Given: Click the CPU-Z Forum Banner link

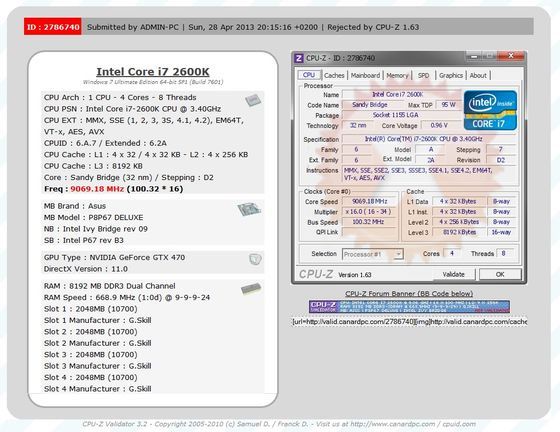Looking at the screenshot, I should (x=409, y=293).
